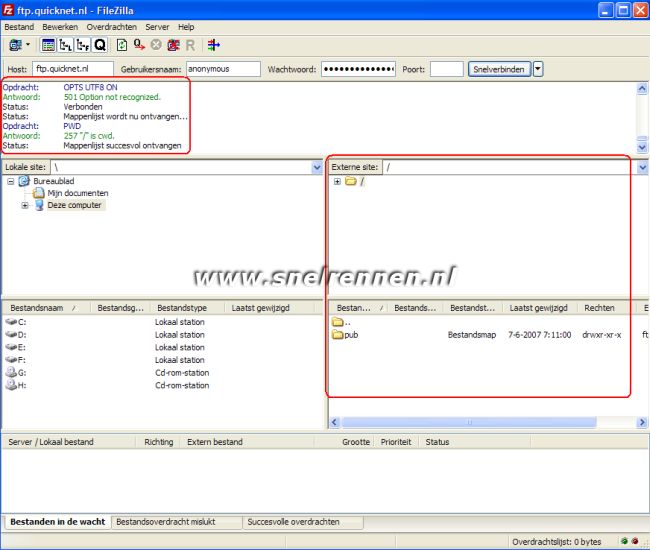Select CD-ROM drive H:
The image size is (650, 550).
16,385
